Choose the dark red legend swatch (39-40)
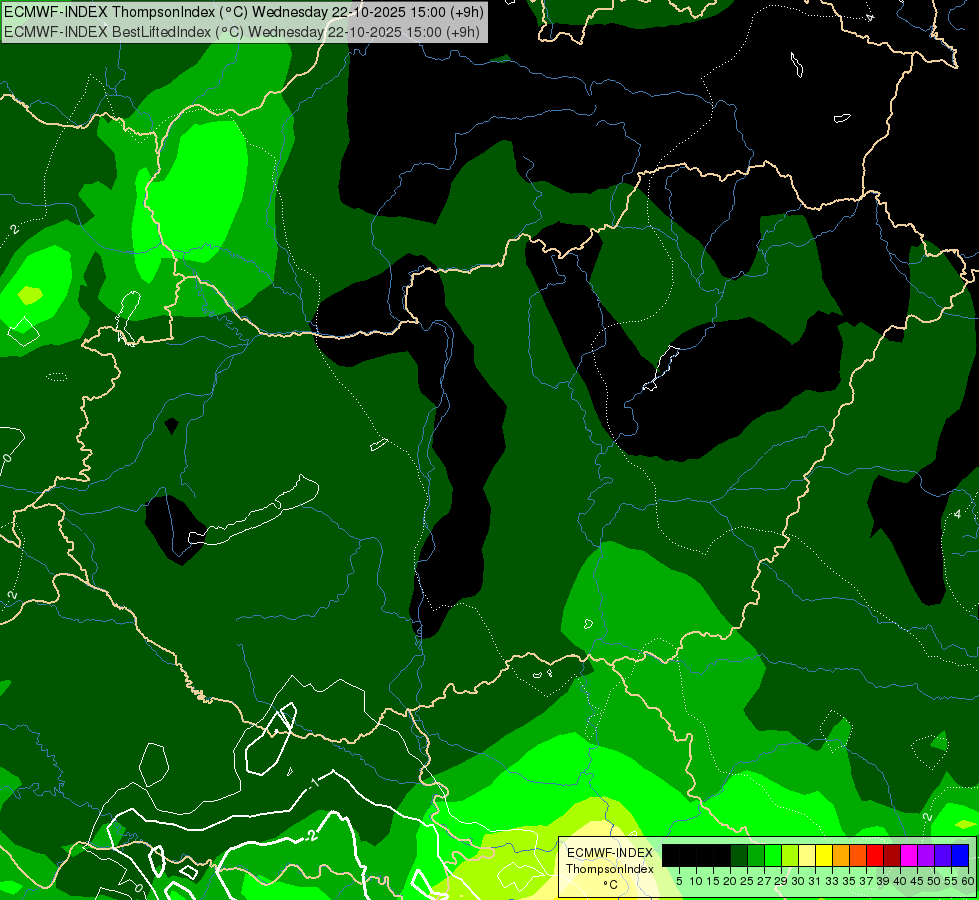The image size is (979, 900). pos(892,855)
